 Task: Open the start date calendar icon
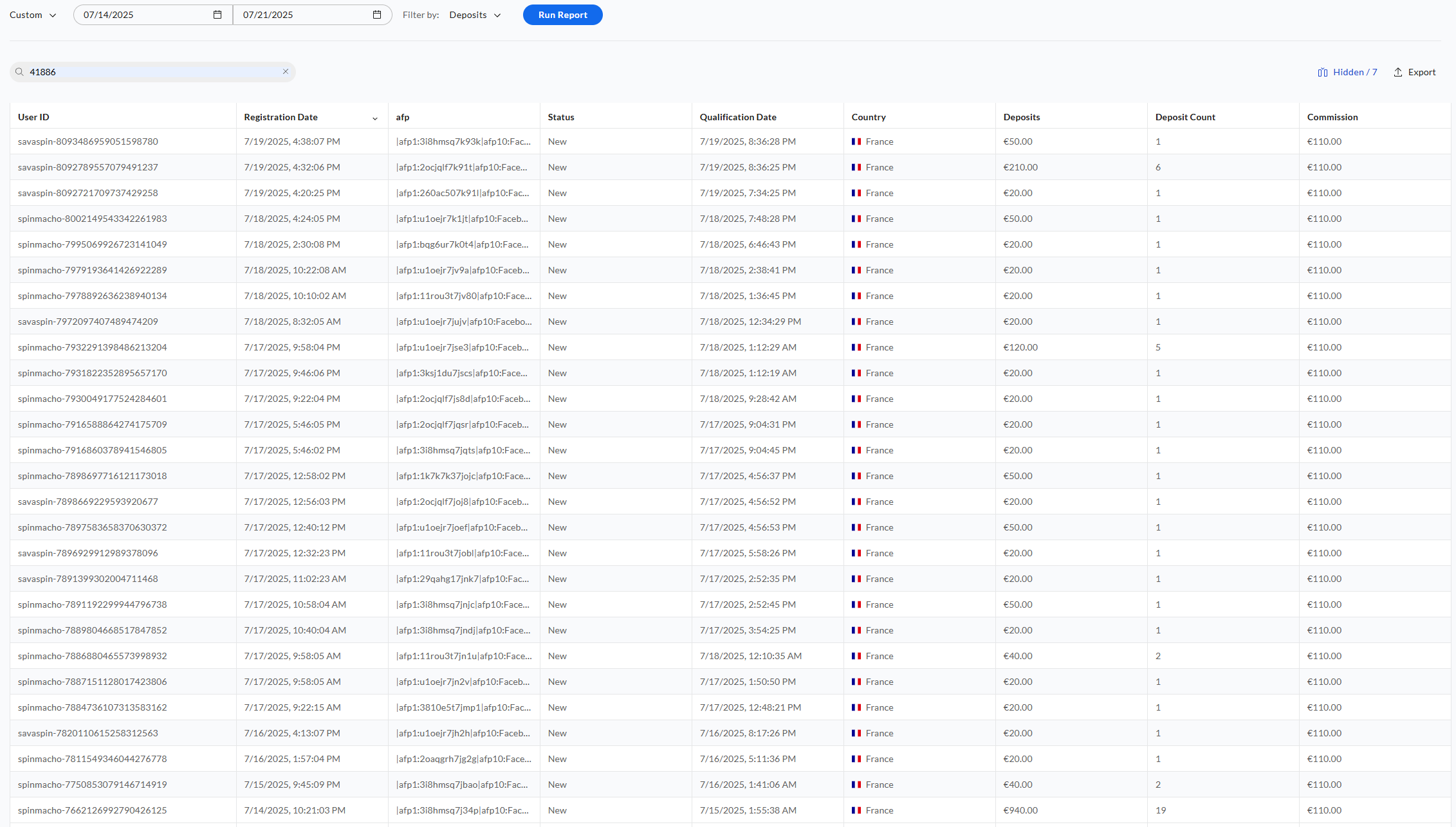click(x=217, y=15)
